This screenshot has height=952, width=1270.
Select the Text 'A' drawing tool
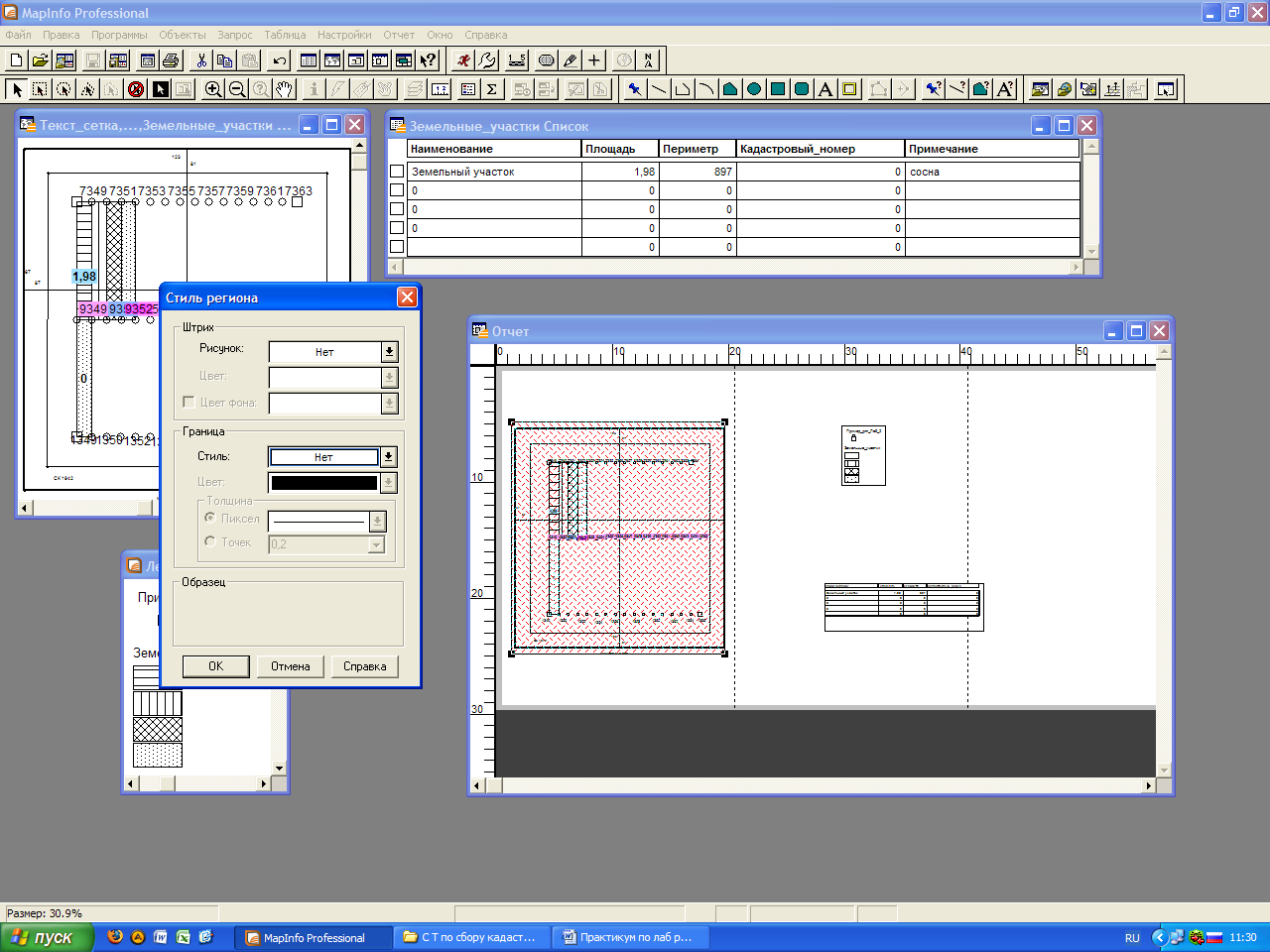coord(825,89)
